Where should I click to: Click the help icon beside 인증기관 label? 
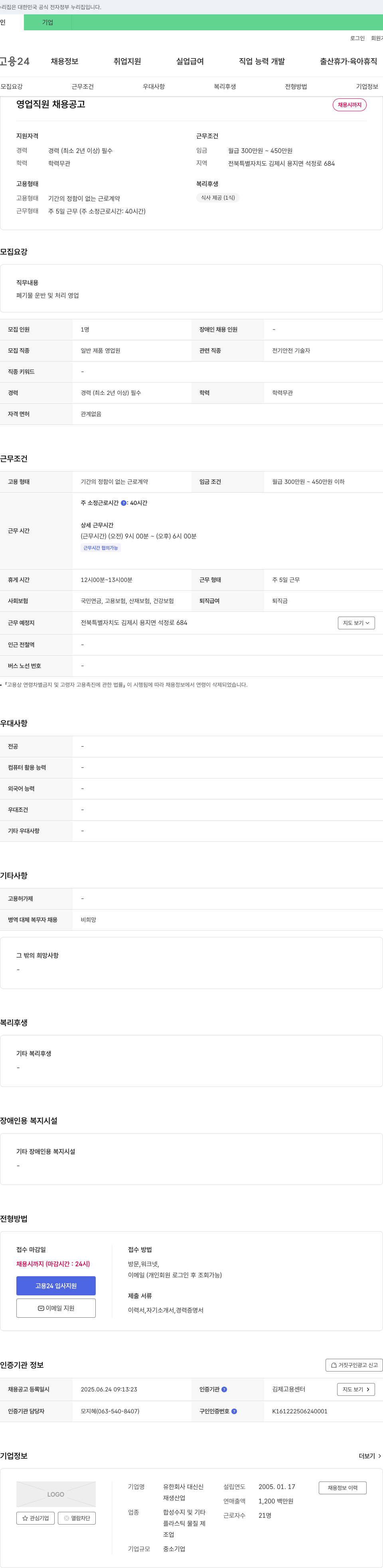(x=224, y=1389)
